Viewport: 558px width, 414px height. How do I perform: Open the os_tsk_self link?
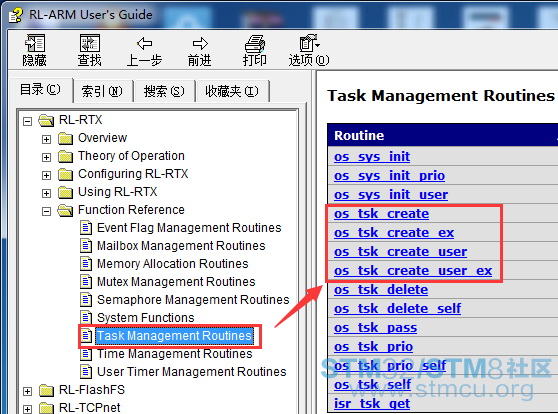click(x=372, y=385)
